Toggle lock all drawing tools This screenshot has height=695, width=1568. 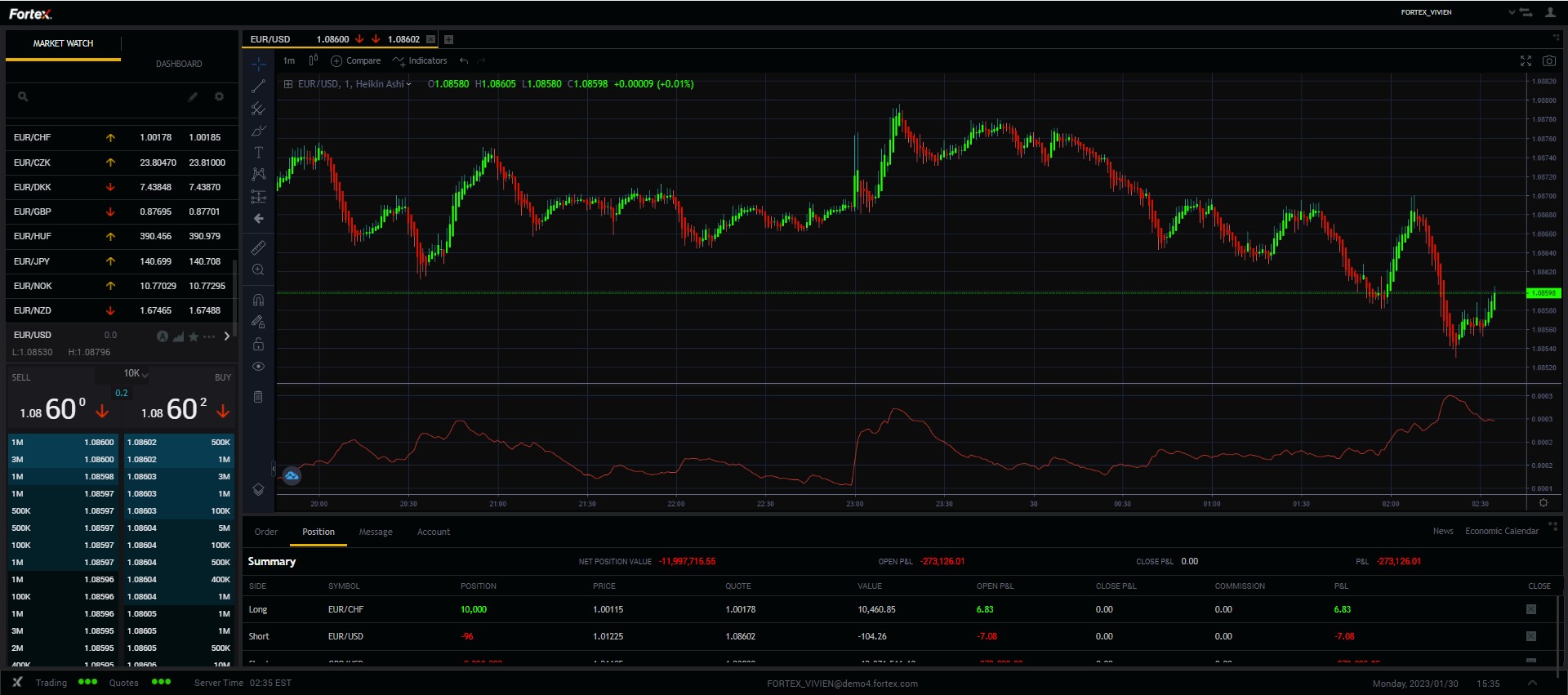point(258,344)
